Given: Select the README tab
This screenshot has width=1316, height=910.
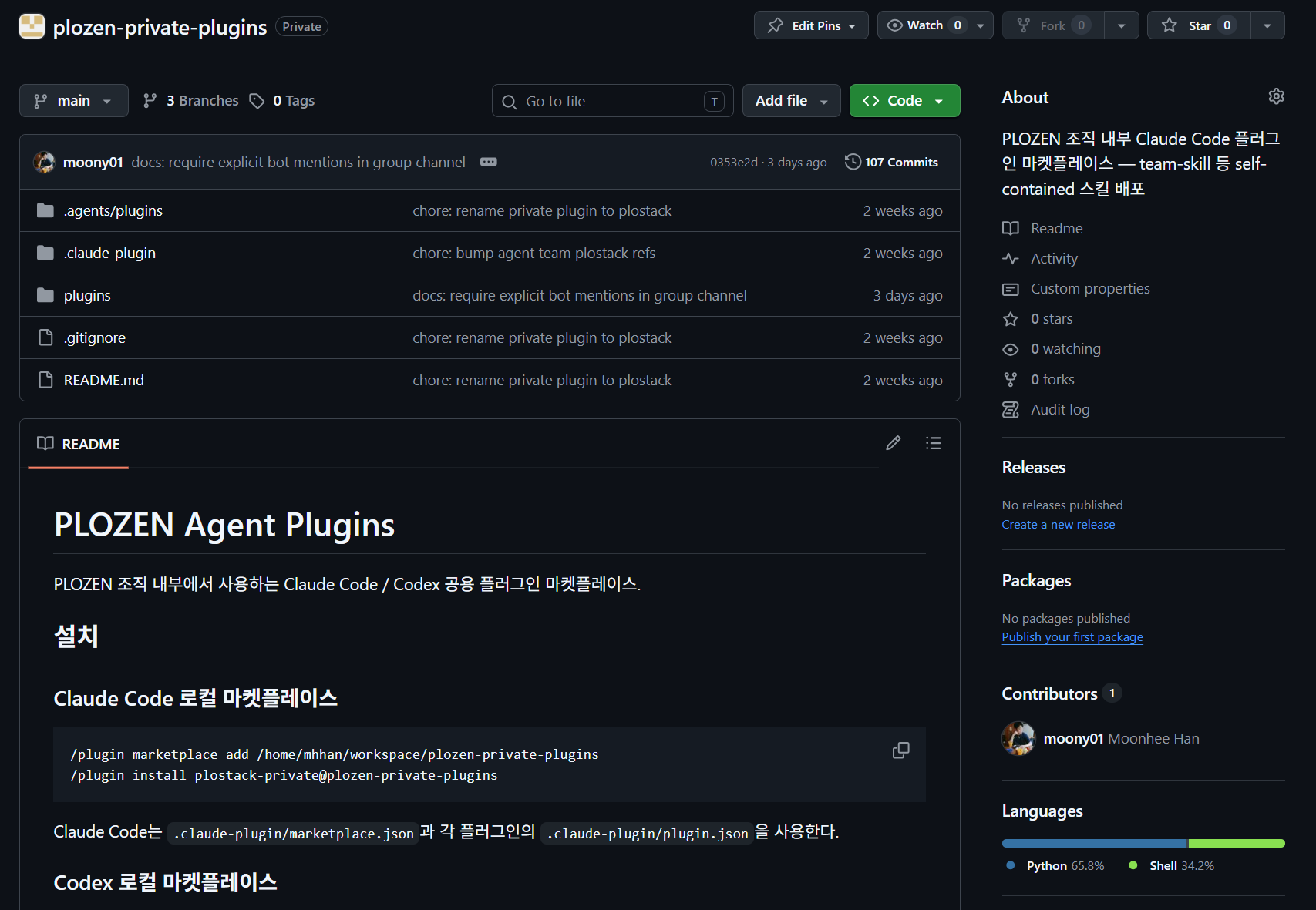Looking at the screenshot, I should 79,444.
